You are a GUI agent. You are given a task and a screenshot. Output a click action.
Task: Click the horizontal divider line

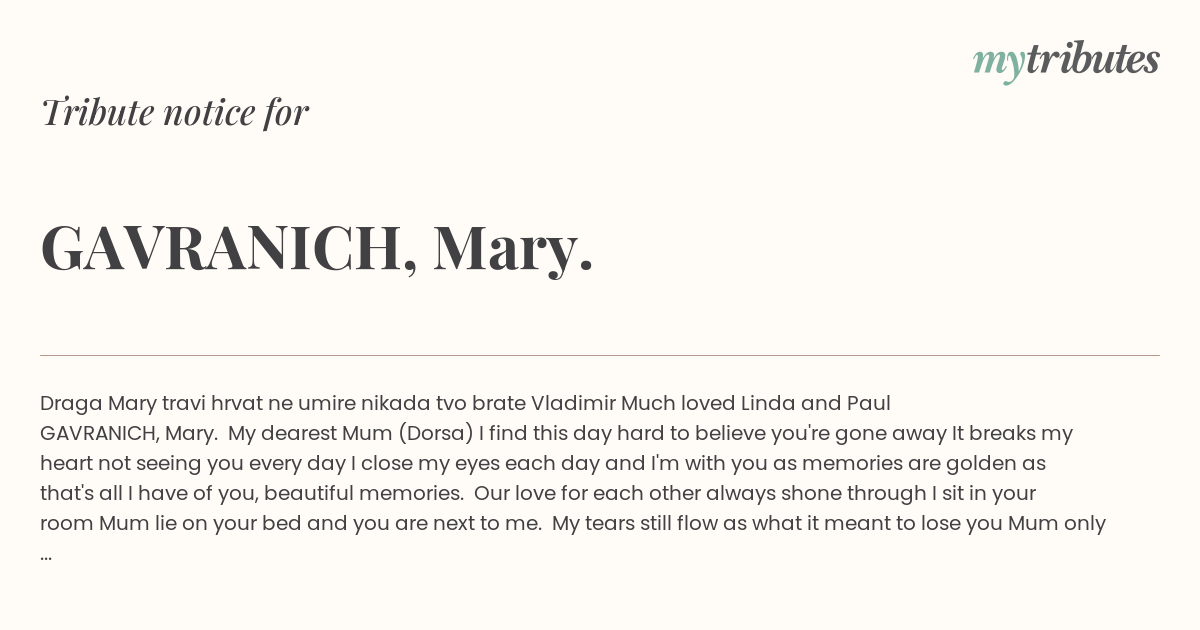pyautogui.click(x=600, y=355)
